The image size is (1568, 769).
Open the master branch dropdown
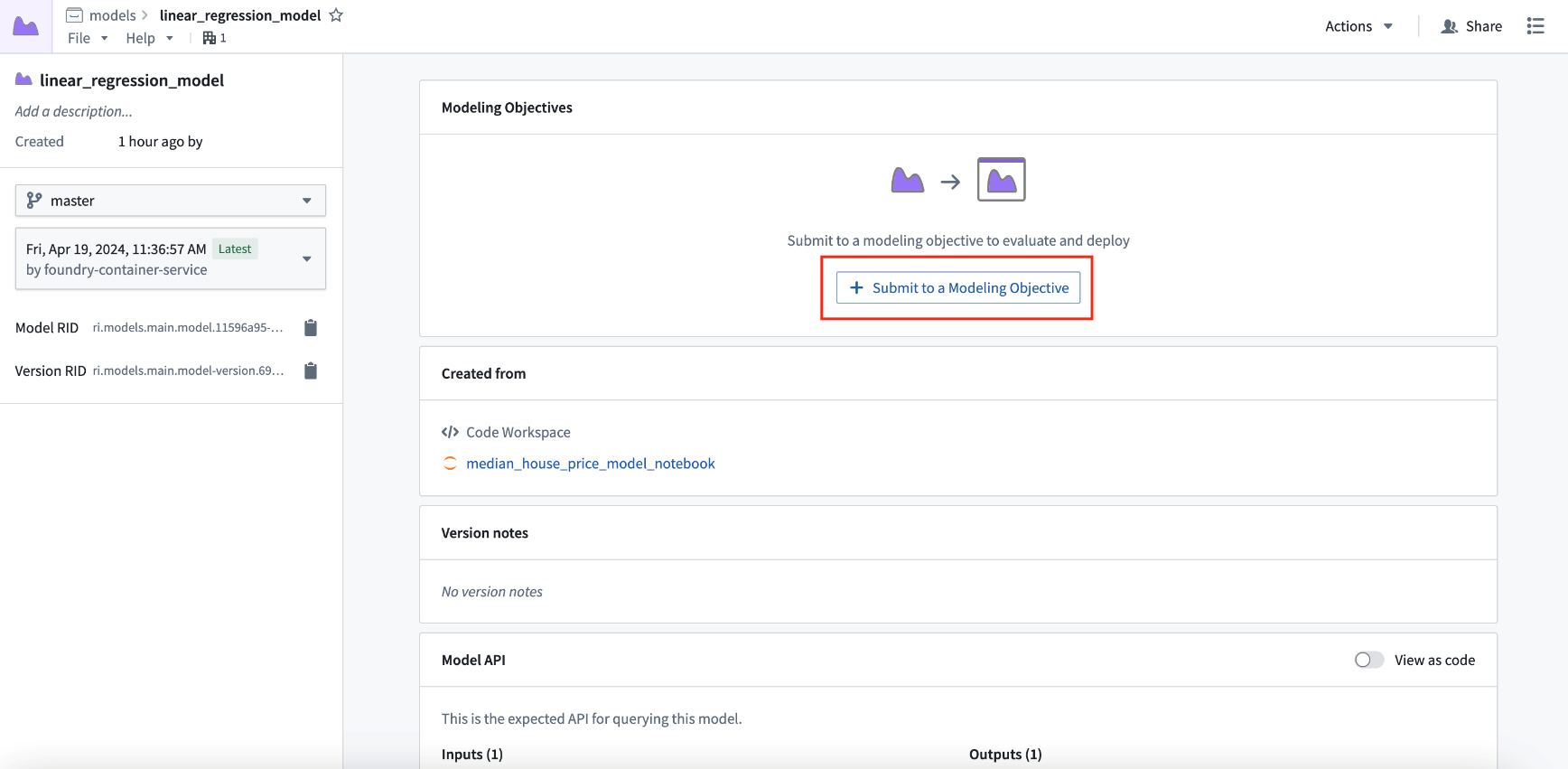pyautogui.click(x=171, y=201)
